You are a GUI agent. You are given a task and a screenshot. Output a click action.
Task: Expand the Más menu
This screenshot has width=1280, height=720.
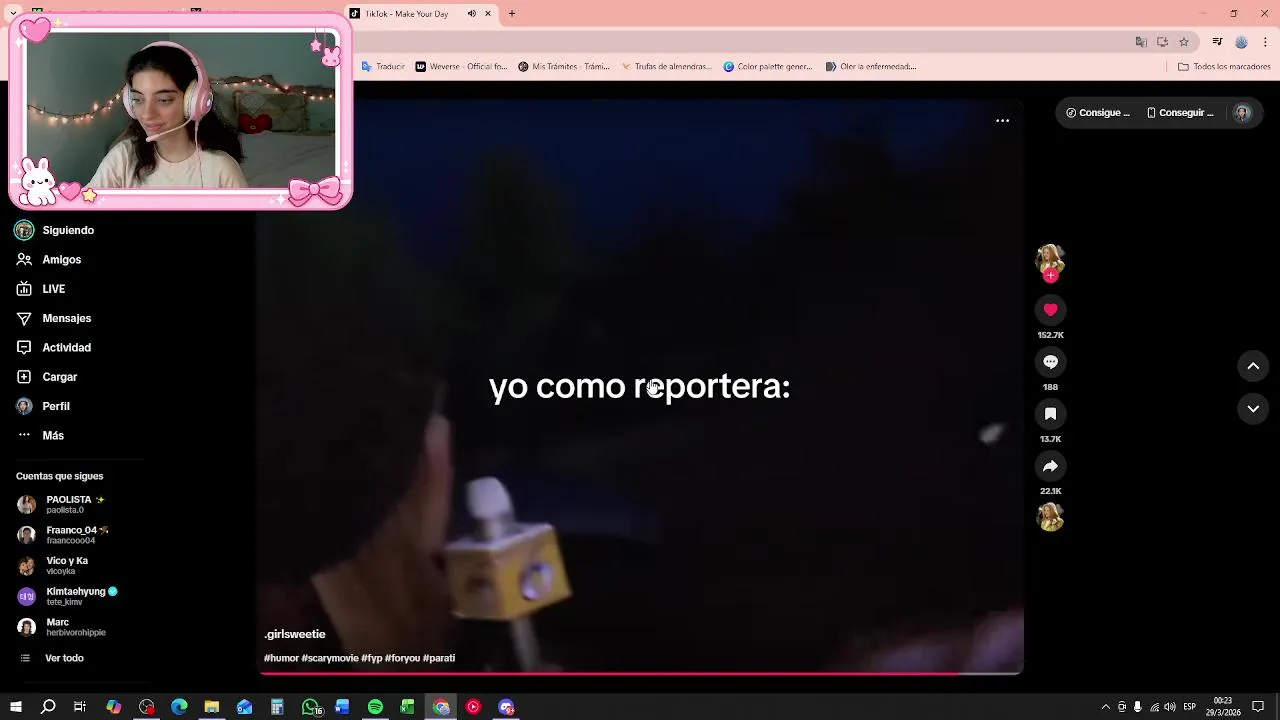(40, 435)
